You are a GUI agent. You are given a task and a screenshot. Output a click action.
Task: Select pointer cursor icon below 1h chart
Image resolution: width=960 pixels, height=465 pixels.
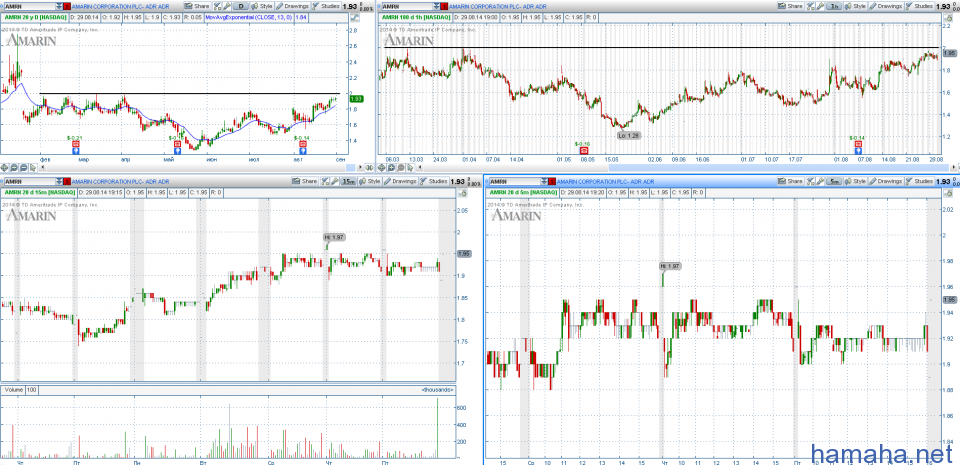(410, 168)
